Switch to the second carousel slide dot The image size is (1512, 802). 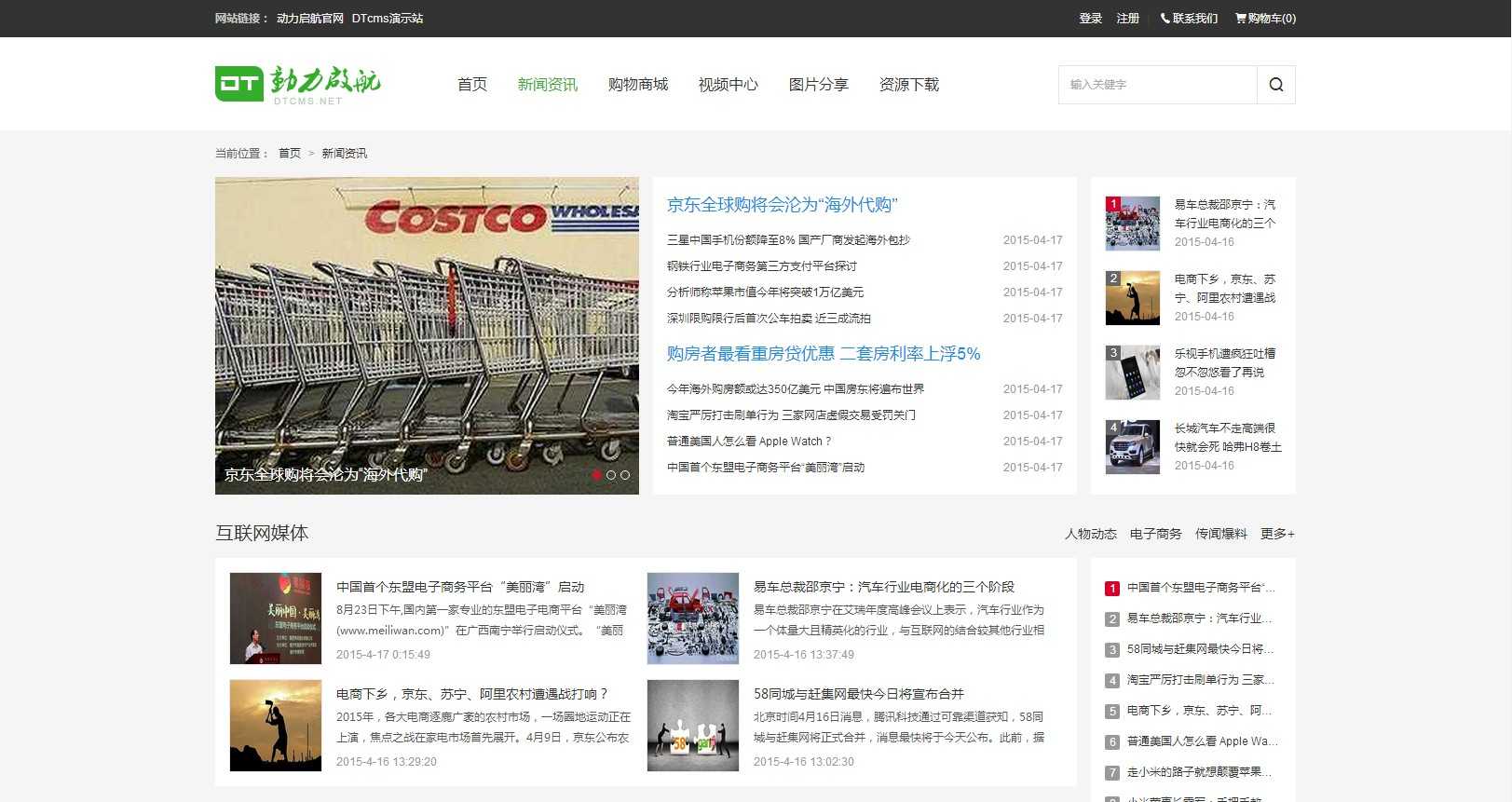tap(611, 475)
